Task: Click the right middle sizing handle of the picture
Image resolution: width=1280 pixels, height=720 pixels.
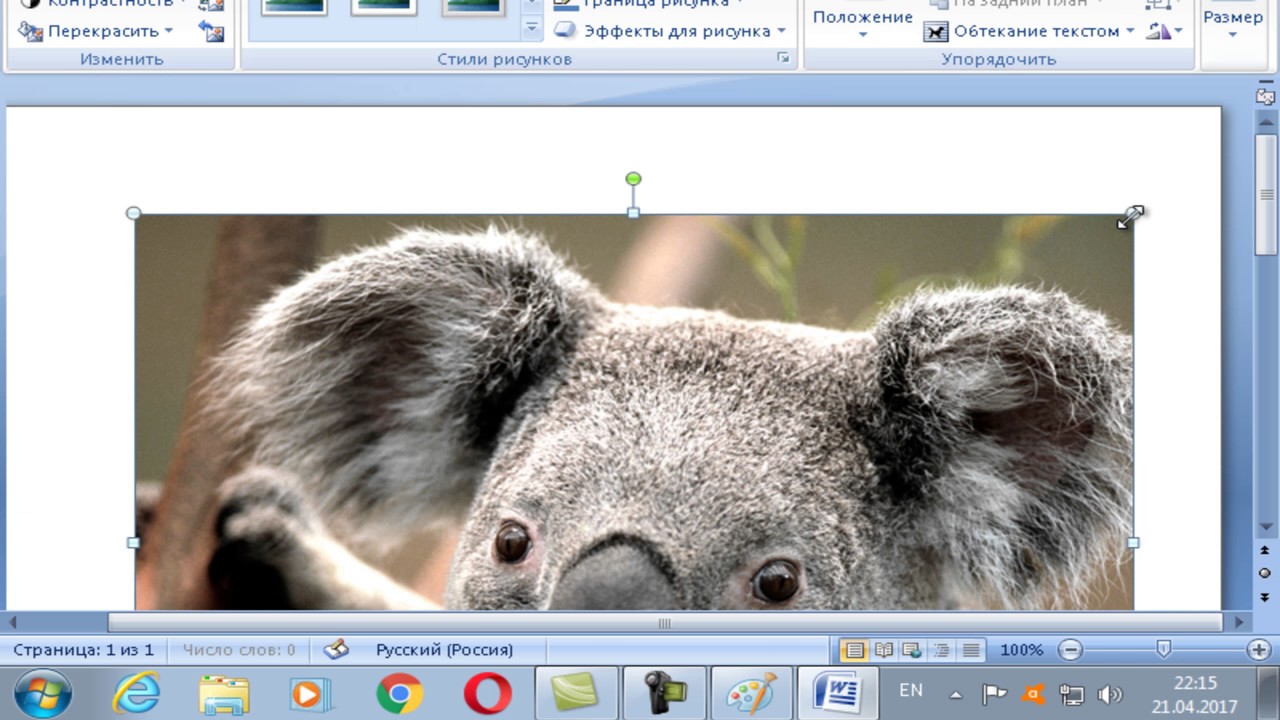Action: pos(1133,542)
